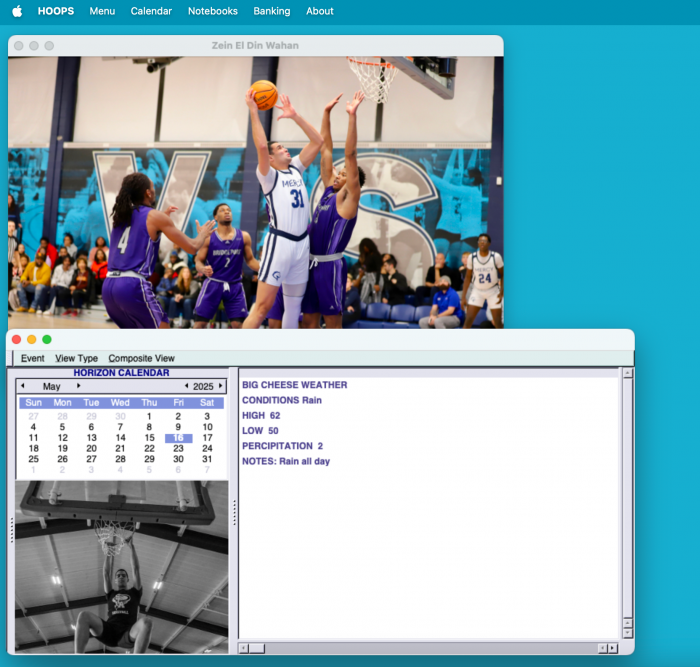Image resolution: width=700 pixels, height=667 pixels.
Task: Click the previous month arrow beside May
Action: click(23, 386)
